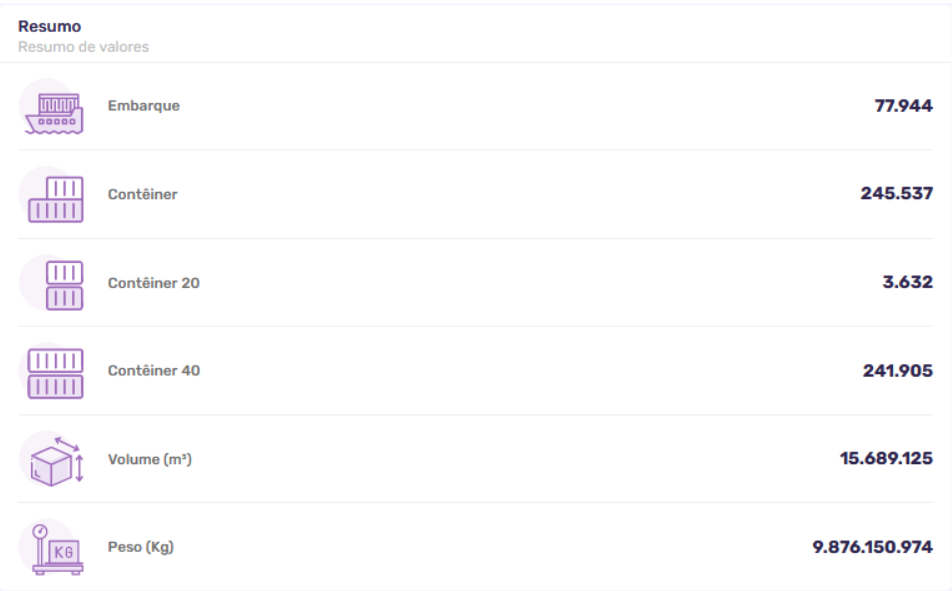The image size is (952, 591).
Task: Select the Contêiner 40 label
Action: (154, 371)
